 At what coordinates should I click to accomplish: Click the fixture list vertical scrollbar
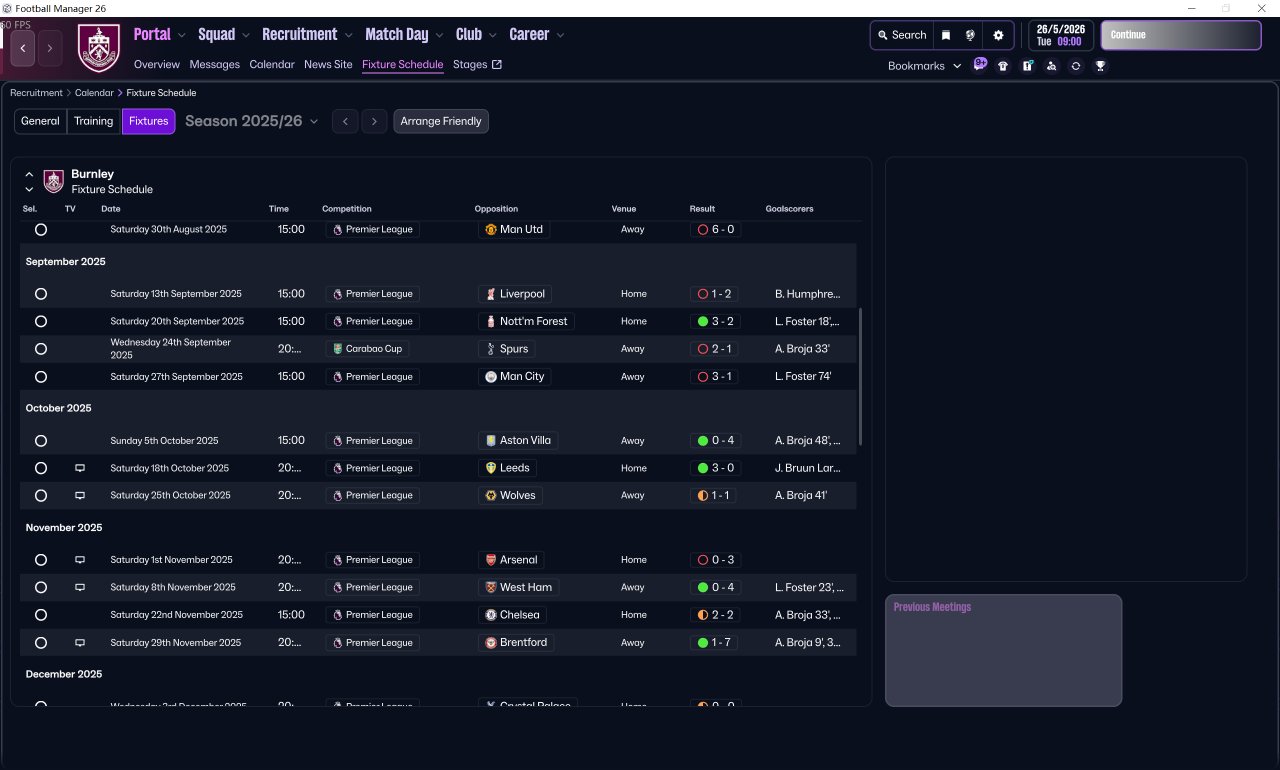[860, 376]
